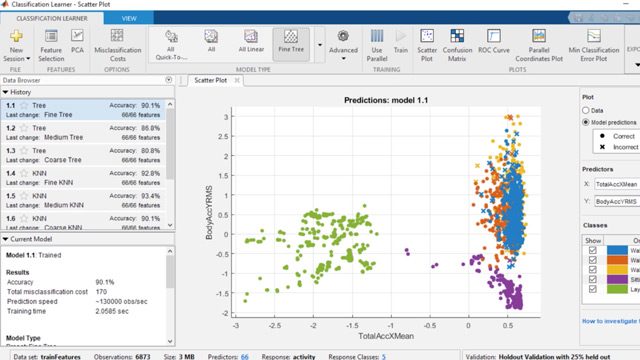Enable PCA option
Viewport: 640px width, 360px height.
[x=77, y=41]
